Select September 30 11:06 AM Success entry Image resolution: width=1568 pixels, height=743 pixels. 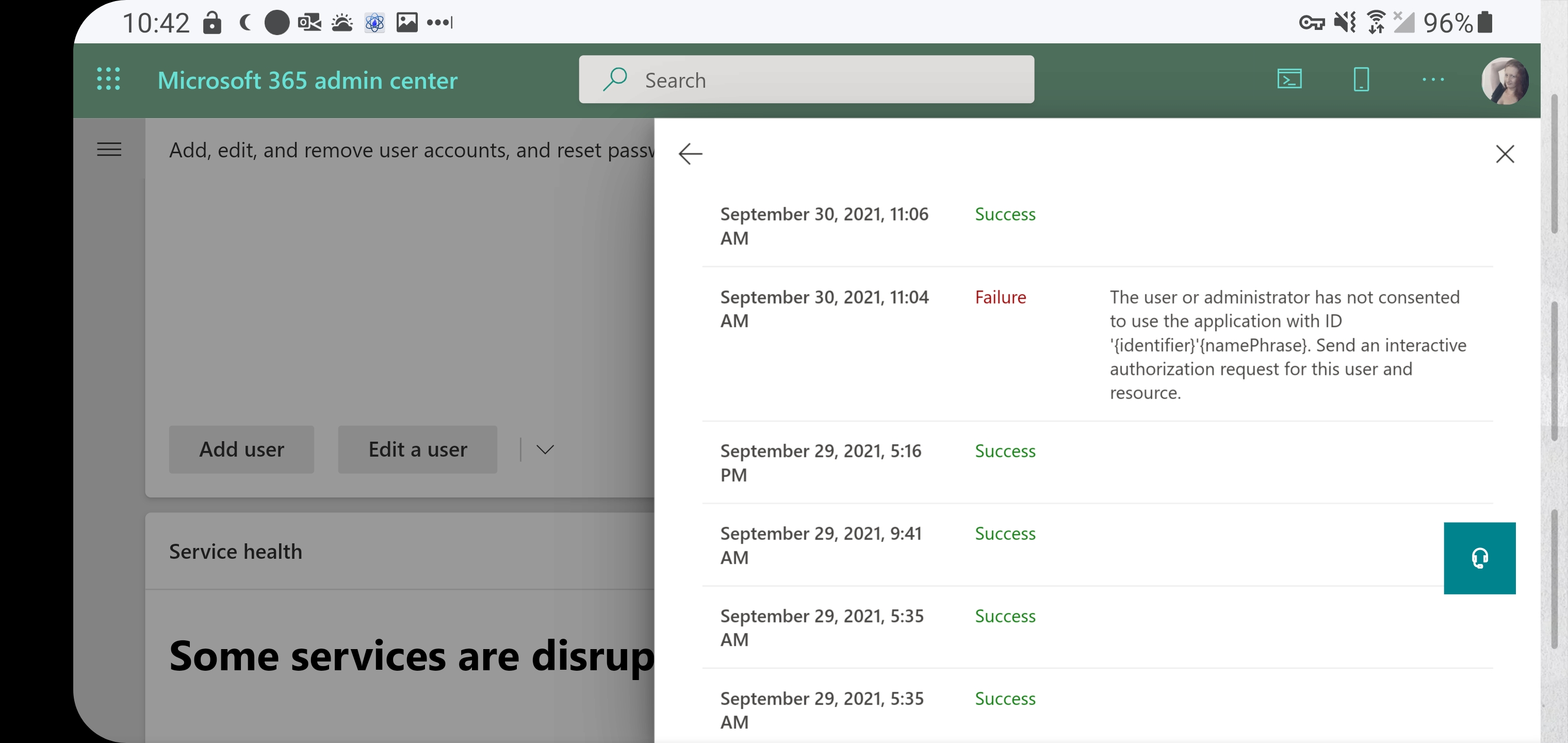1005,214
